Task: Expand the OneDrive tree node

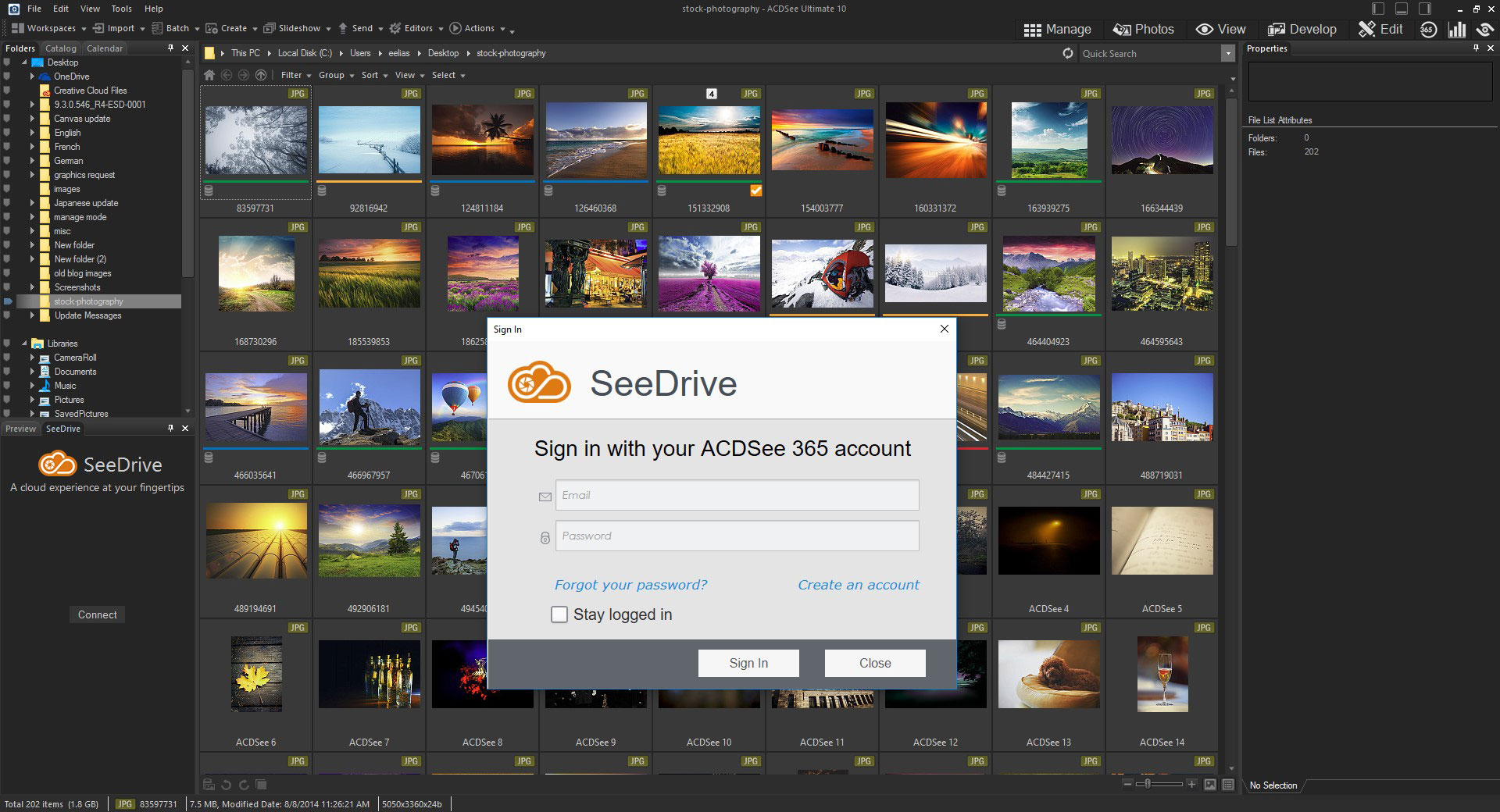Action: pyautogui.click(x=32, y=77)
